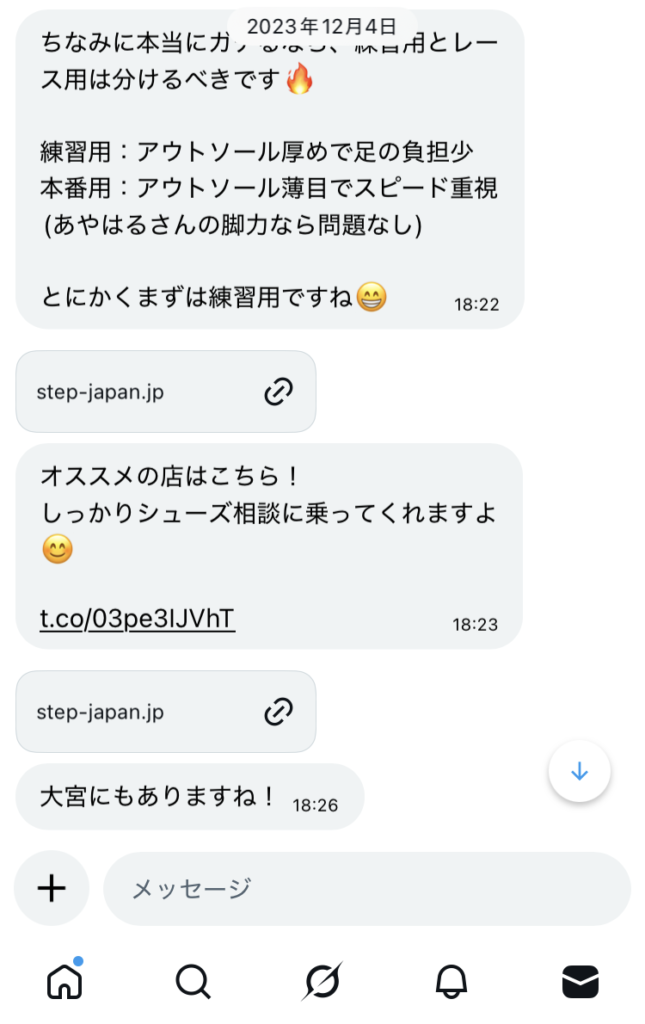The width and height of the screenshot is (645, 1024).
Task: Focus the メッセージ input field
Action: [366, 888]
